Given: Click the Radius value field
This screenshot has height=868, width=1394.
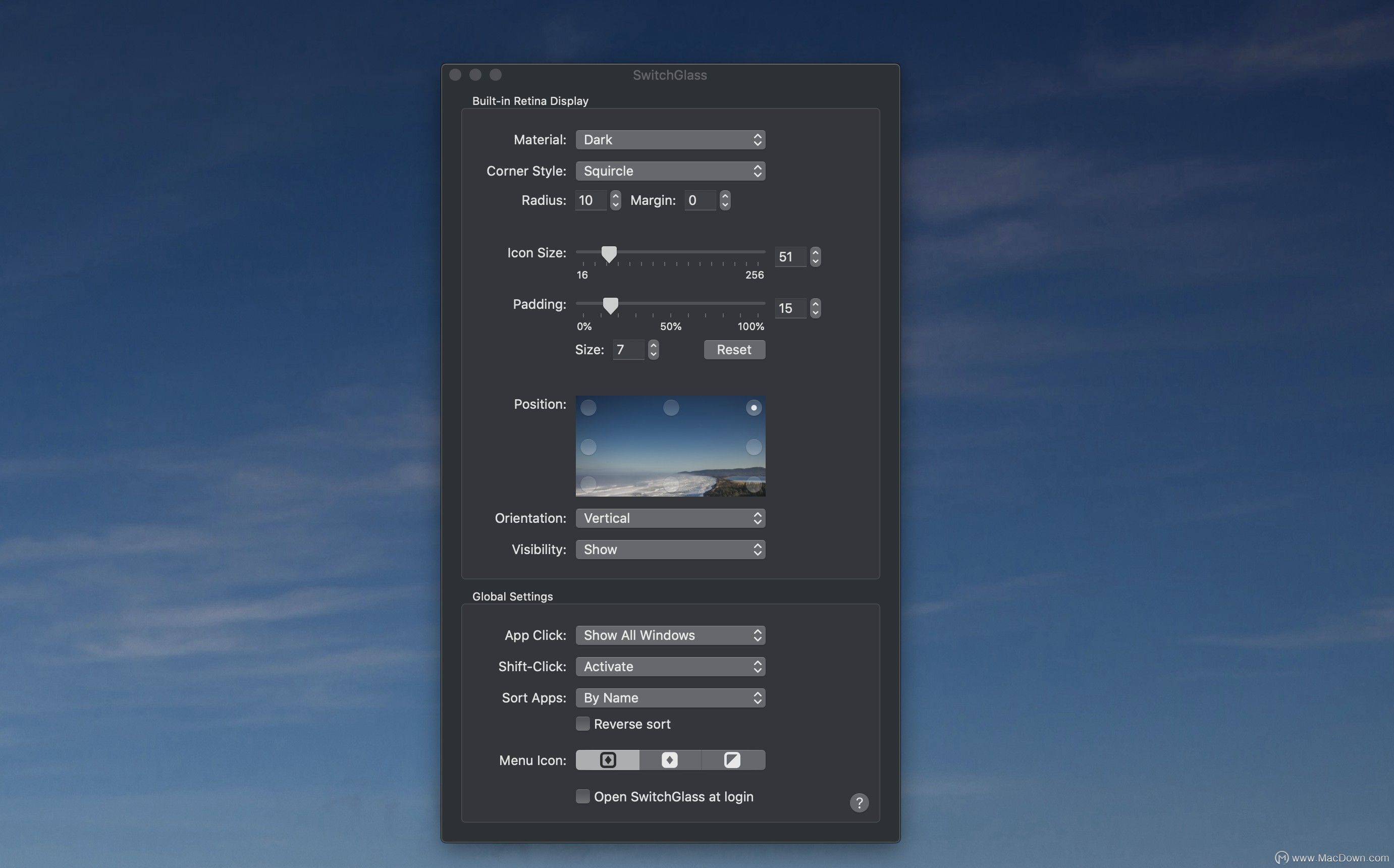Looking at the screenshot, I should 591,200.
